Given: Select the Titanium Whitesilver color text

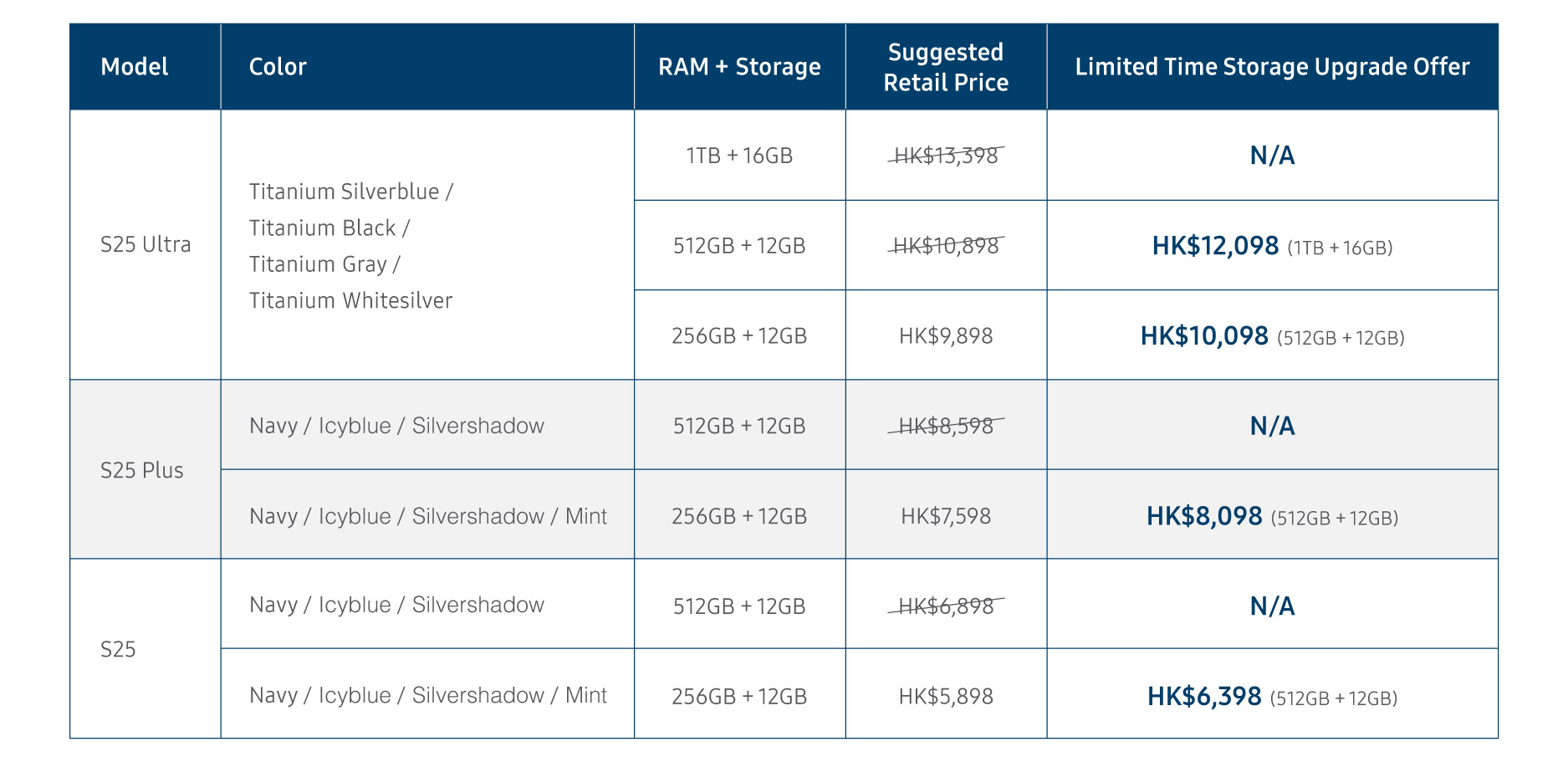Looking at the screenshot, I should coord(350,300).
